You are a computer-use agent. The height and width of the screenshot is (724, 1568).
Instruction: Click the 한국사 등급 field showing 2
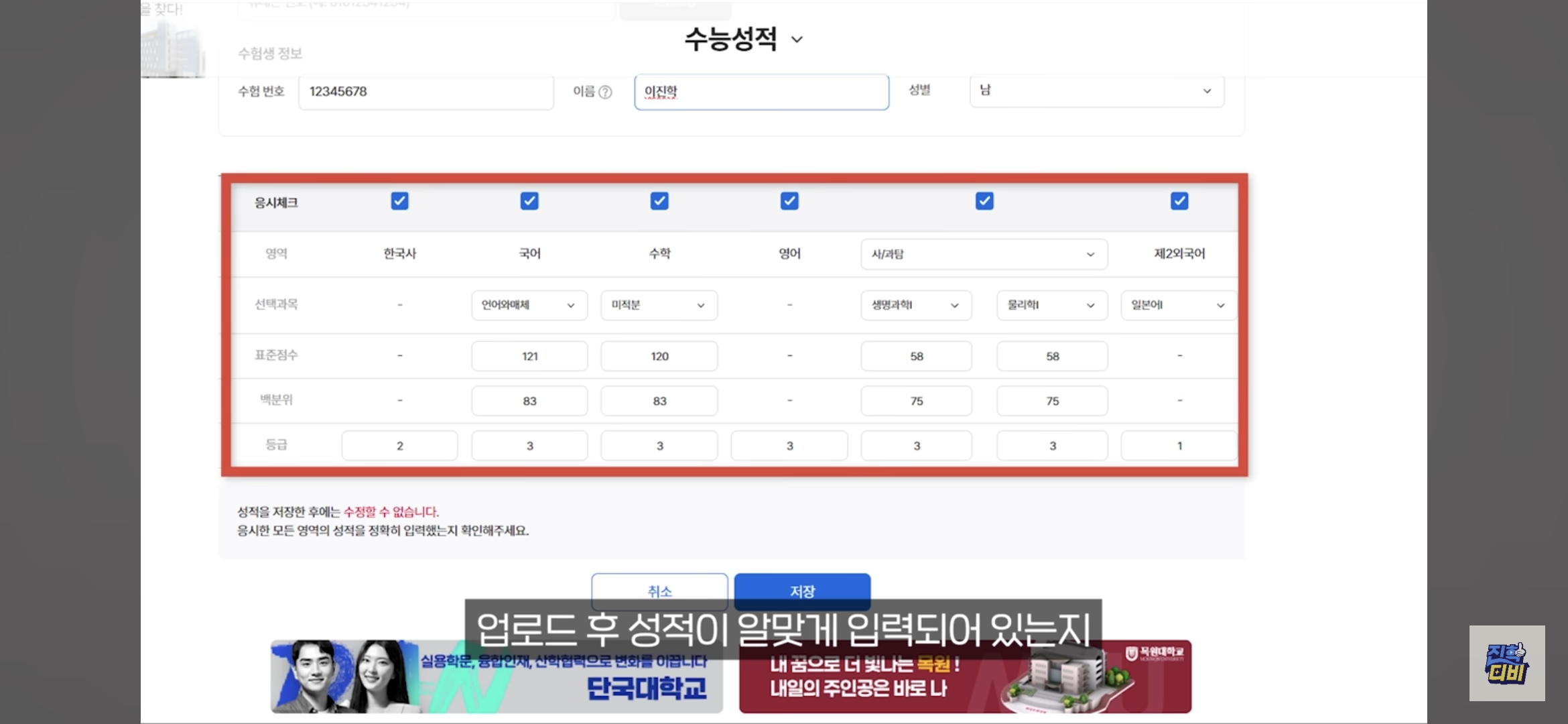click(399, 446)
